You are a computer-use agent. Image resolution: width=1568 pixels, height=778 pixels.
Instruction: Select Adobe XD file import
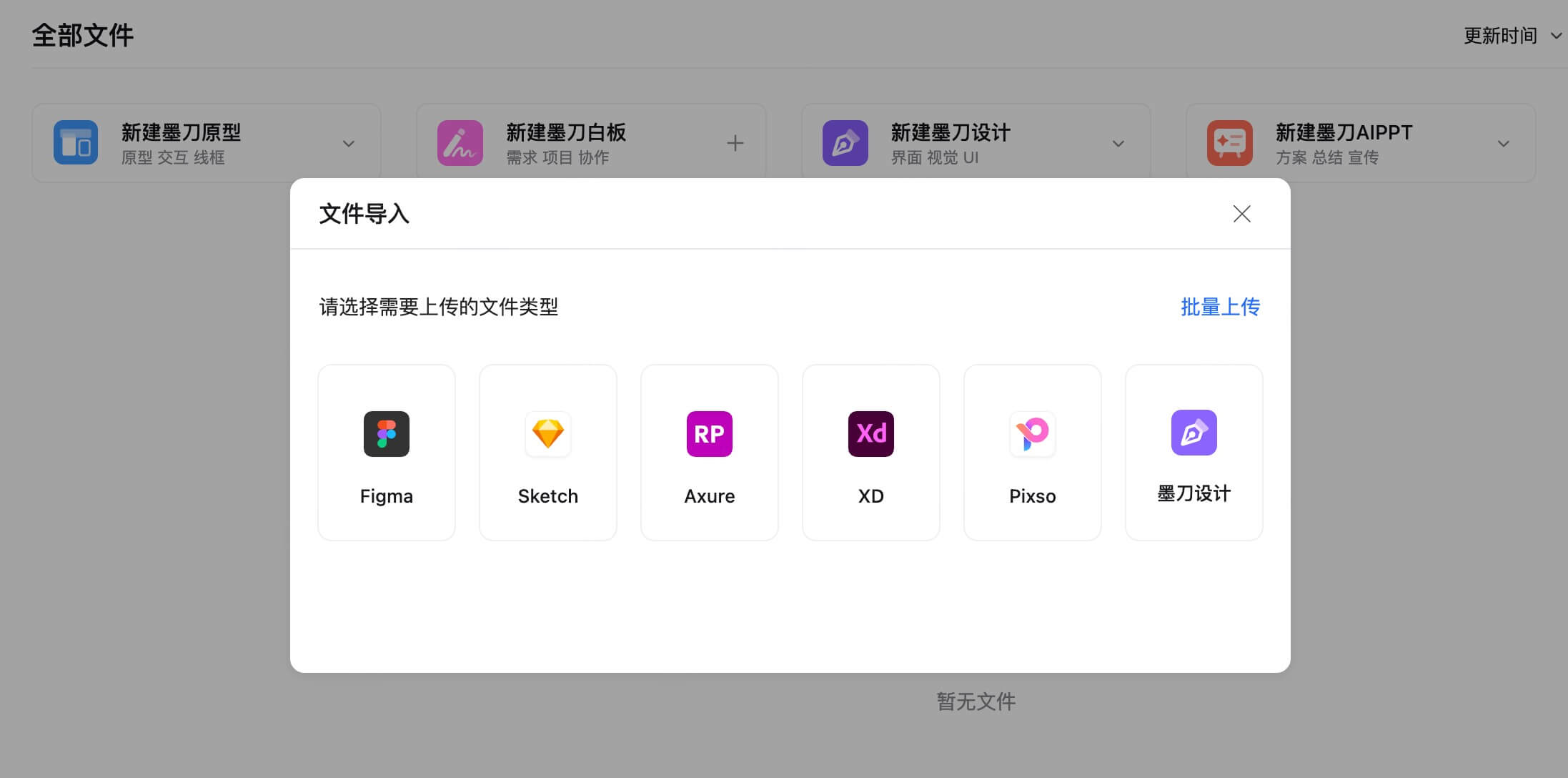870,452
